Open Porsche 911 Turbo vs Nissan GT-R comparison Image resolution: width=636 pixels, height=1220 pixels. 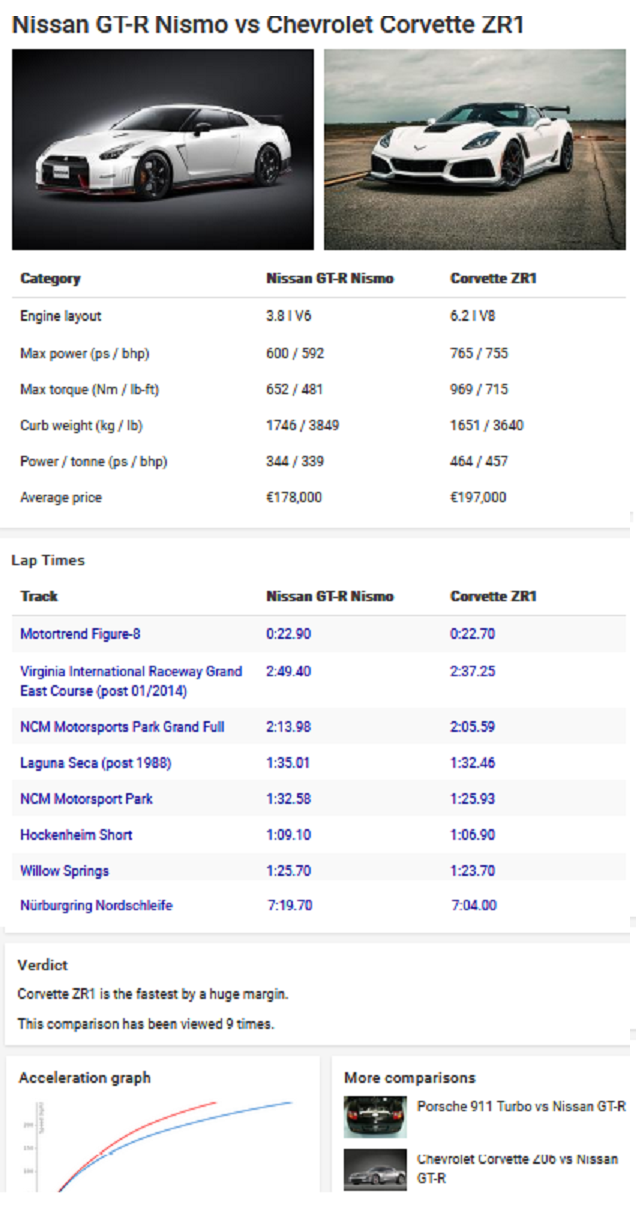pos(521,1106)
